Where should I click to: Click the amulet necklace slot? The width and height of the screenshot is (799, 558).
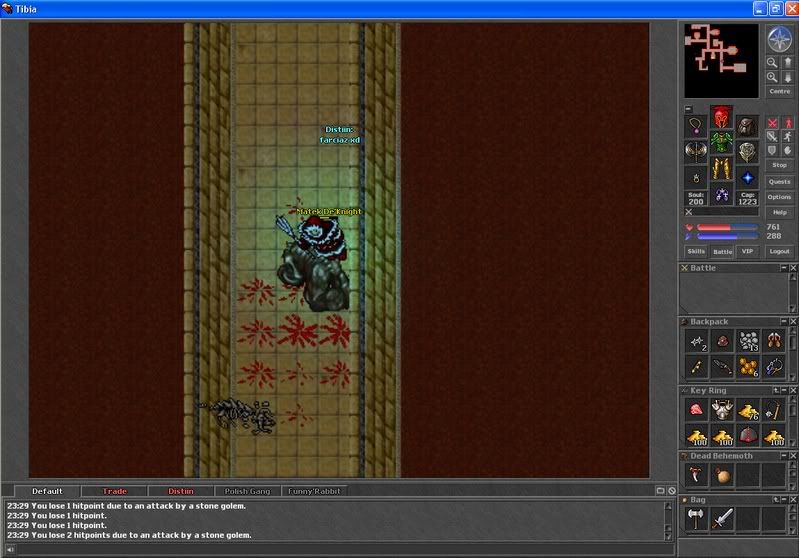(696, 125)
